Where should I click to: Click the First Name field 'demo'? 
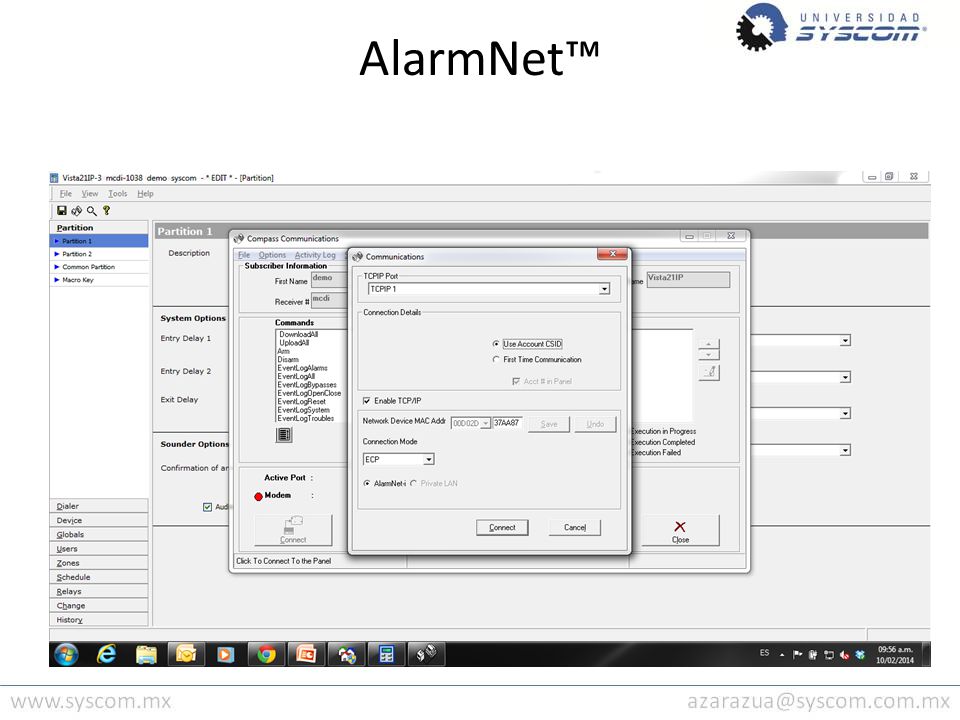[x=329, y=280]
